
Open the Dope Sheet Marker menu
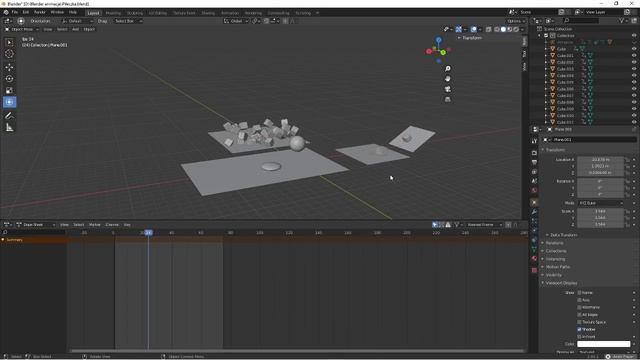[x=95, y=225]
